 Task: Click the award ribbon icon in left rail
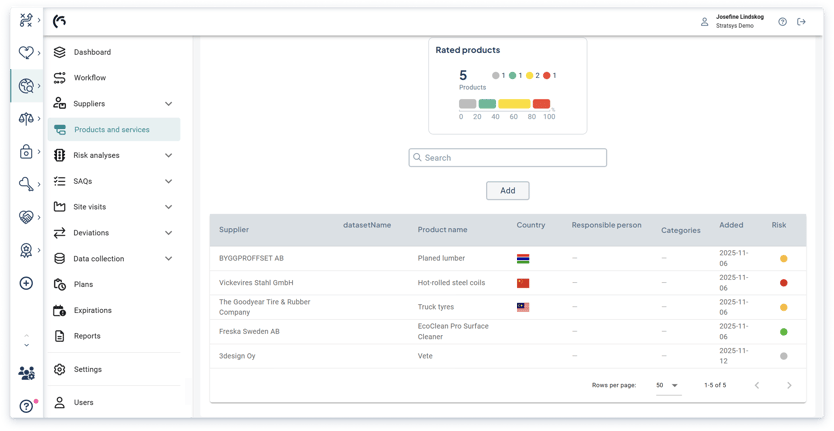(26, 250)
